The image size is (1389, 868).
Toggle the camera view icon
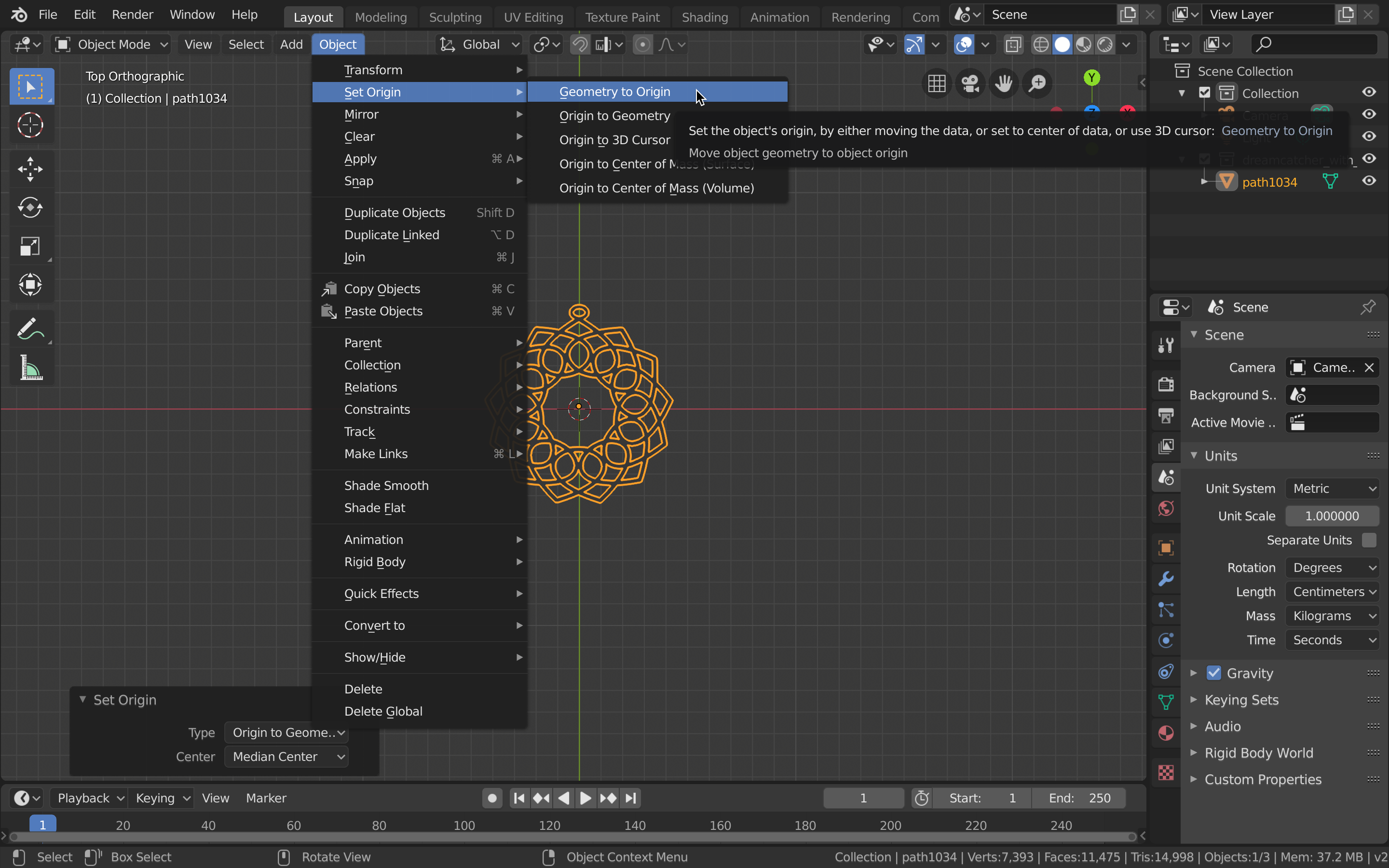coord(970,83)
